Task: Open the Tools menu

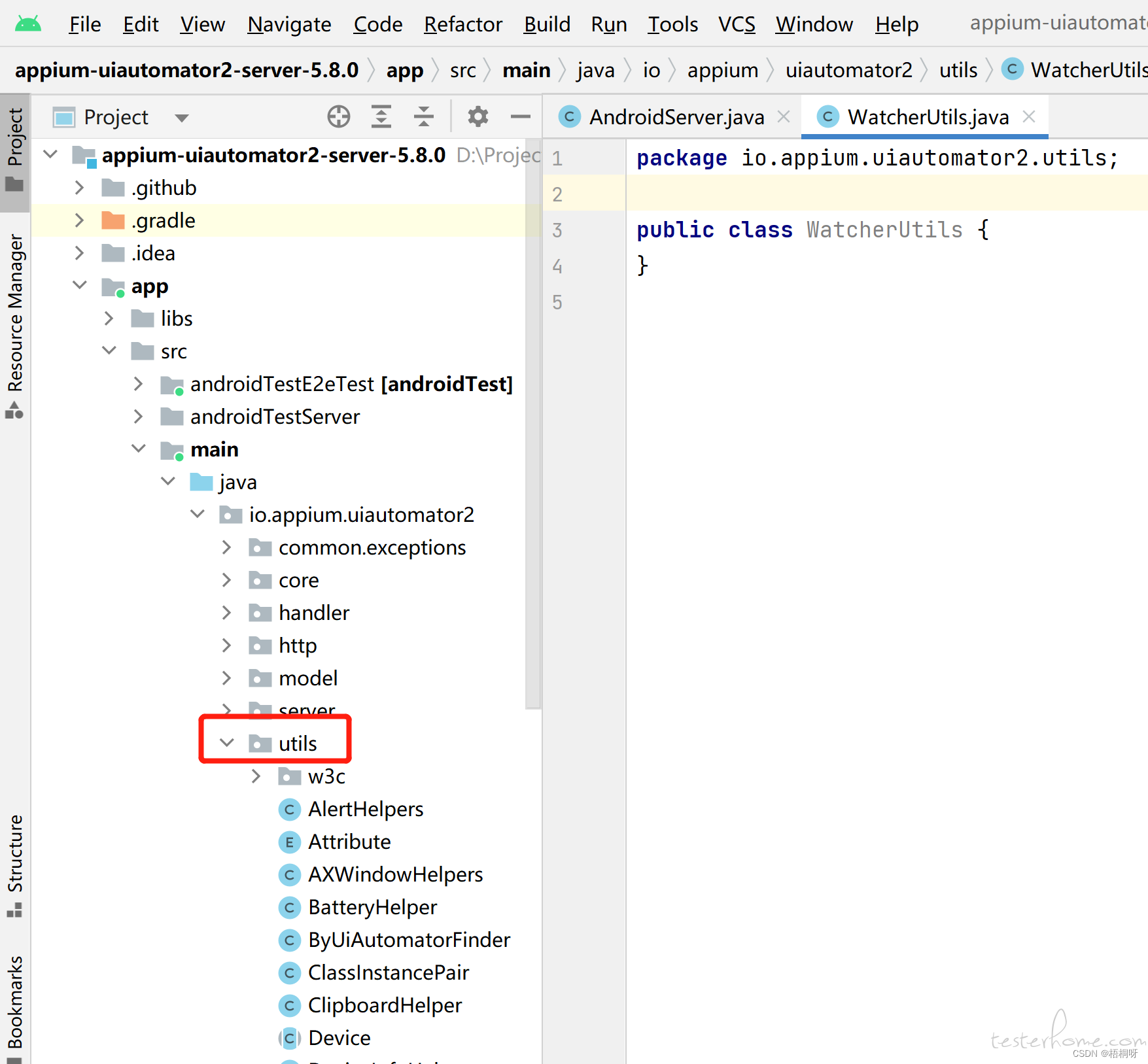Action: coord(672,24)
